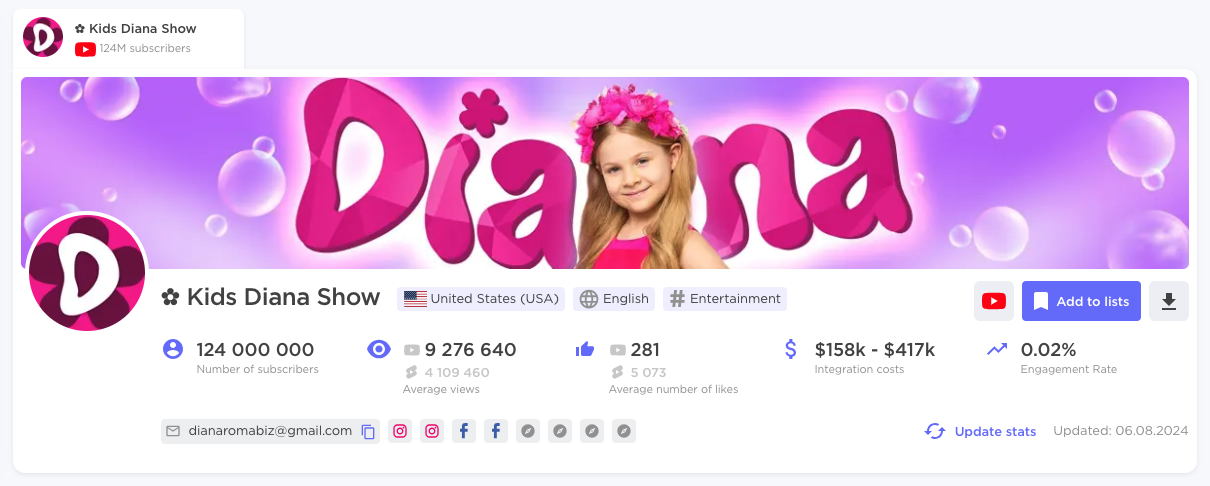Viewport: 1210px width, 486px height.
Task: Open the channel on YouTube via red button
Action: (994, 301)
